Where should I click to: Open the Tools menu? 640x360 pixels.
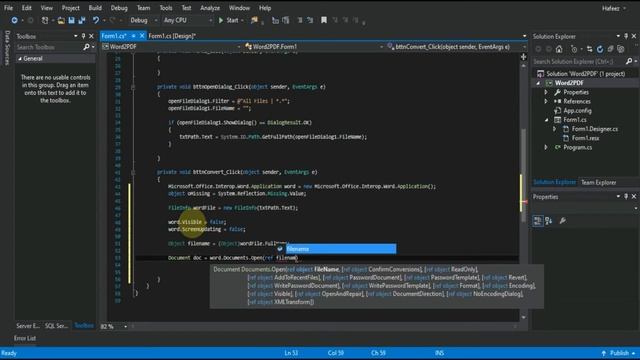pos(166,8)
